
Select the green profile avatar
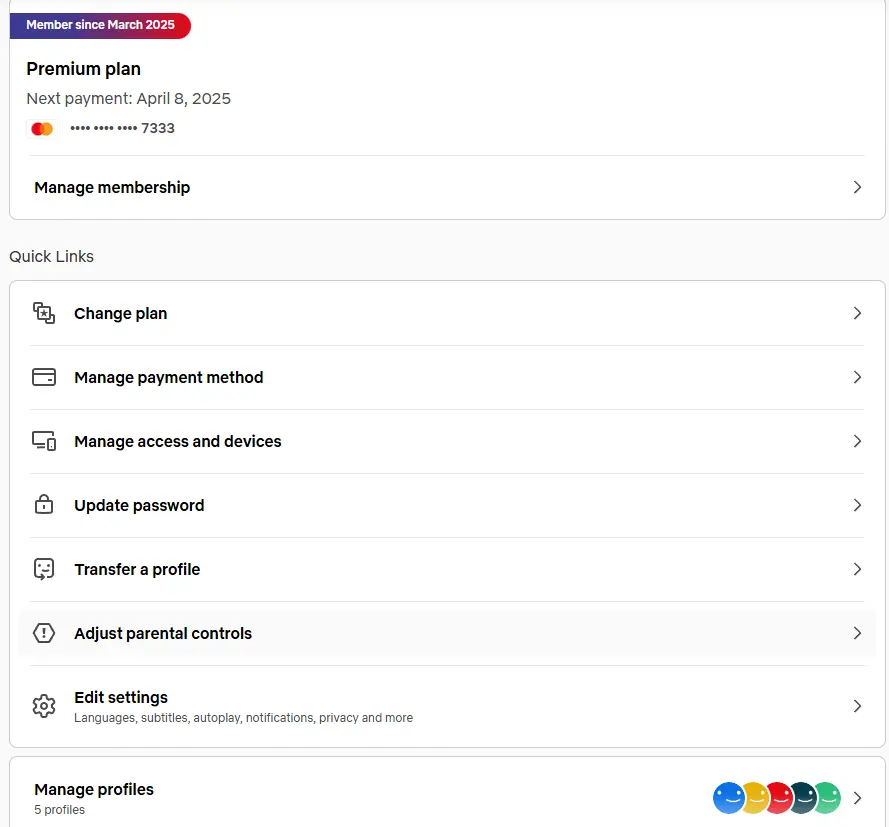[829, 798]
